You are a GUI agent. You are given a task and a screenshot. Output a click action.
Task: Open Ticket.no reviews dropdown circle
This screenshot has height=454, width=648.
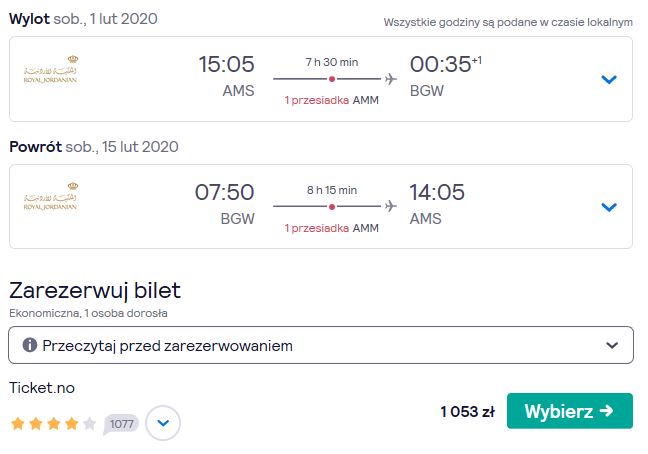pyautogui.click(x=163, y=423)
